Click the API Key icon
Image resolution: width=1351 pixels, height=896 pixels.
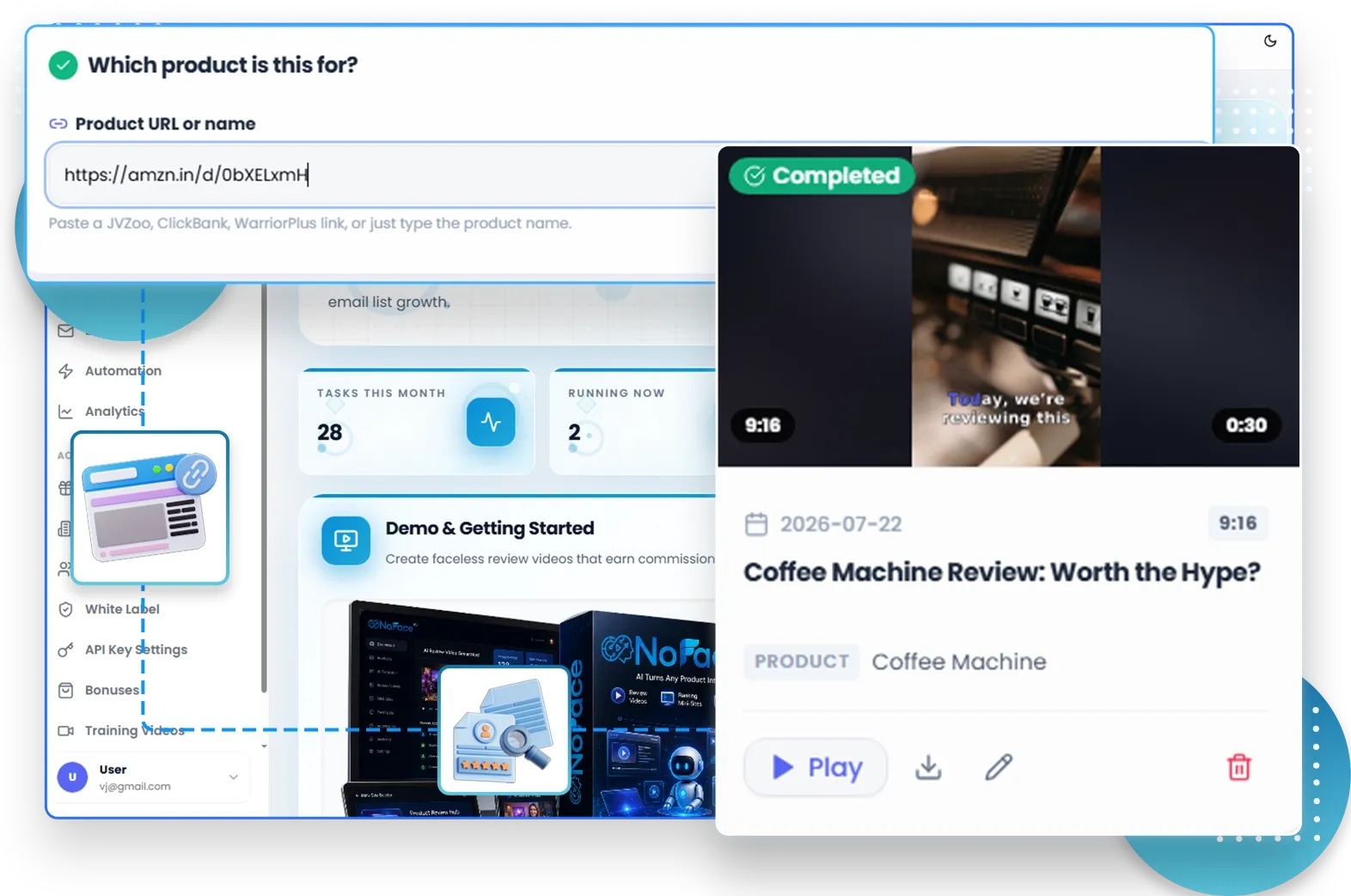pyautogui.click(x=65, y=649)
